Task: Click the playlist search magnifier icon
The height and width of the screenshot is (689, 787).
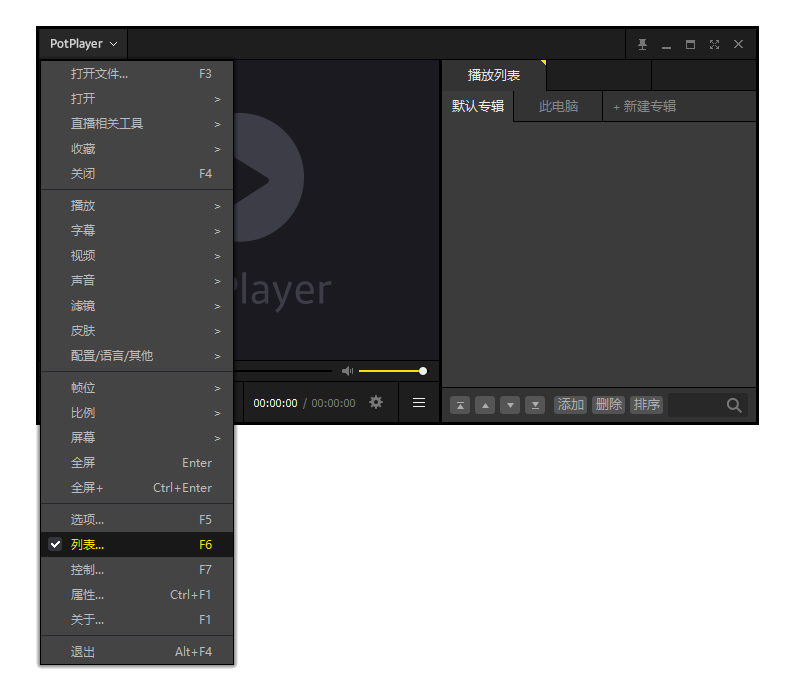Action: 734,405
